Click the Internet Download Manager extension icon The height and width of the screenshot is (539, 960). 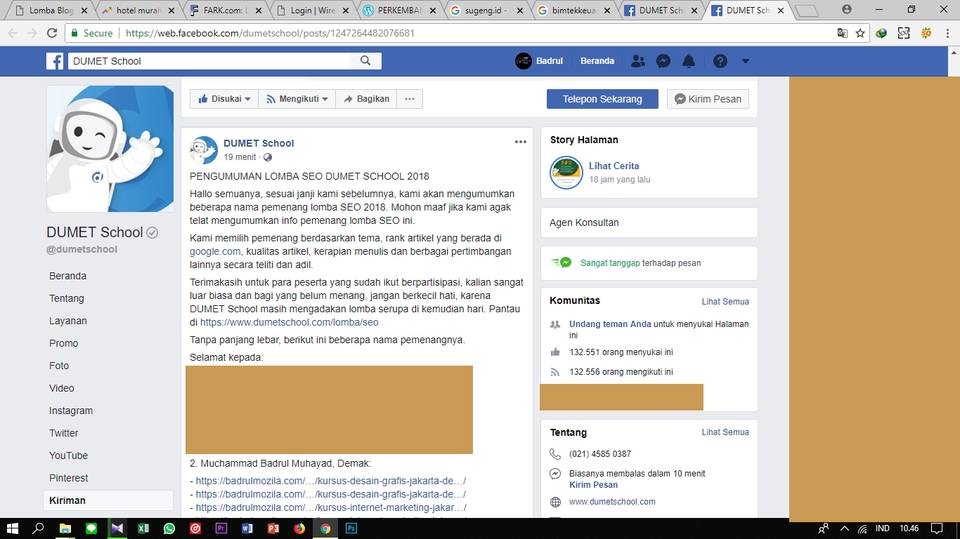[x=881, y=33]
